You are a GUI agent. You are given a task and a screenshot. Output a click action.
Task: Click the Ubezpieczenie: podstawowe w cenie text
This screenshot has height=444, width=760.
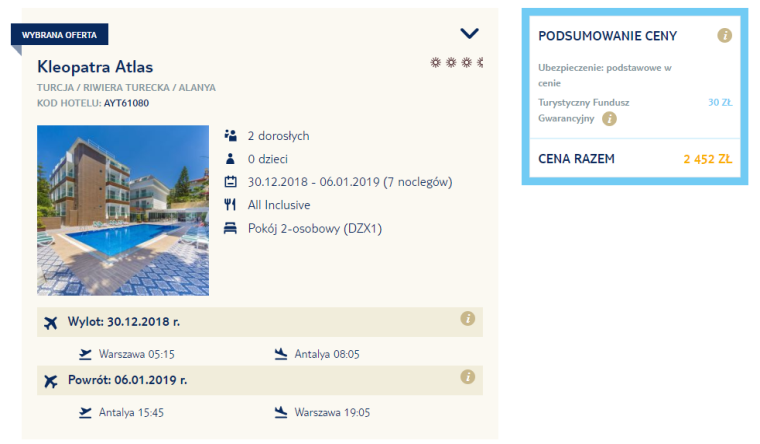[x=605, y=75]
